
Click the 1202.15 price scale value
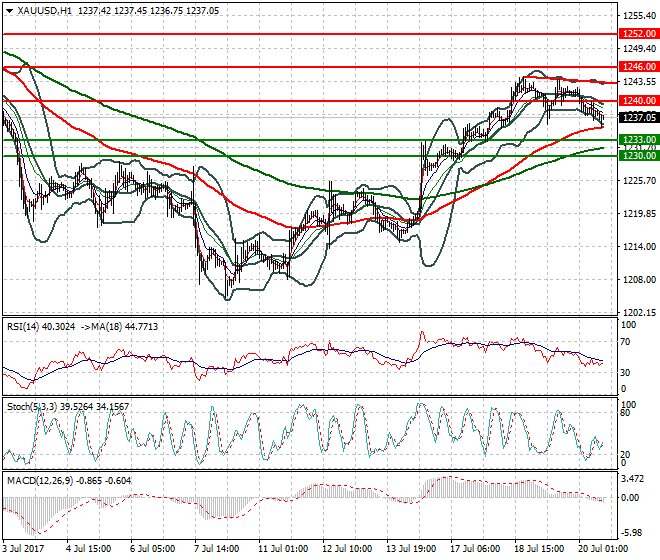tap(639, 313)
